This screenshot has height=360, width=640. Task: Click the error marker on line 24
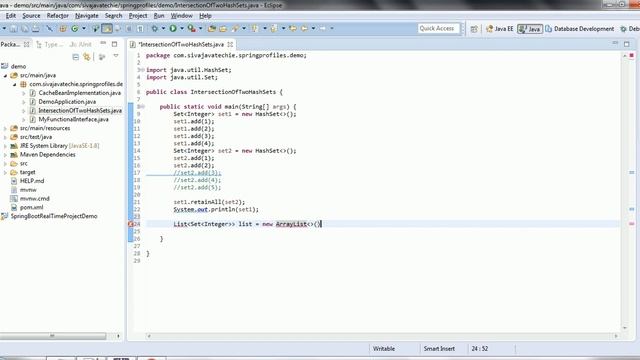click(131, 224)
